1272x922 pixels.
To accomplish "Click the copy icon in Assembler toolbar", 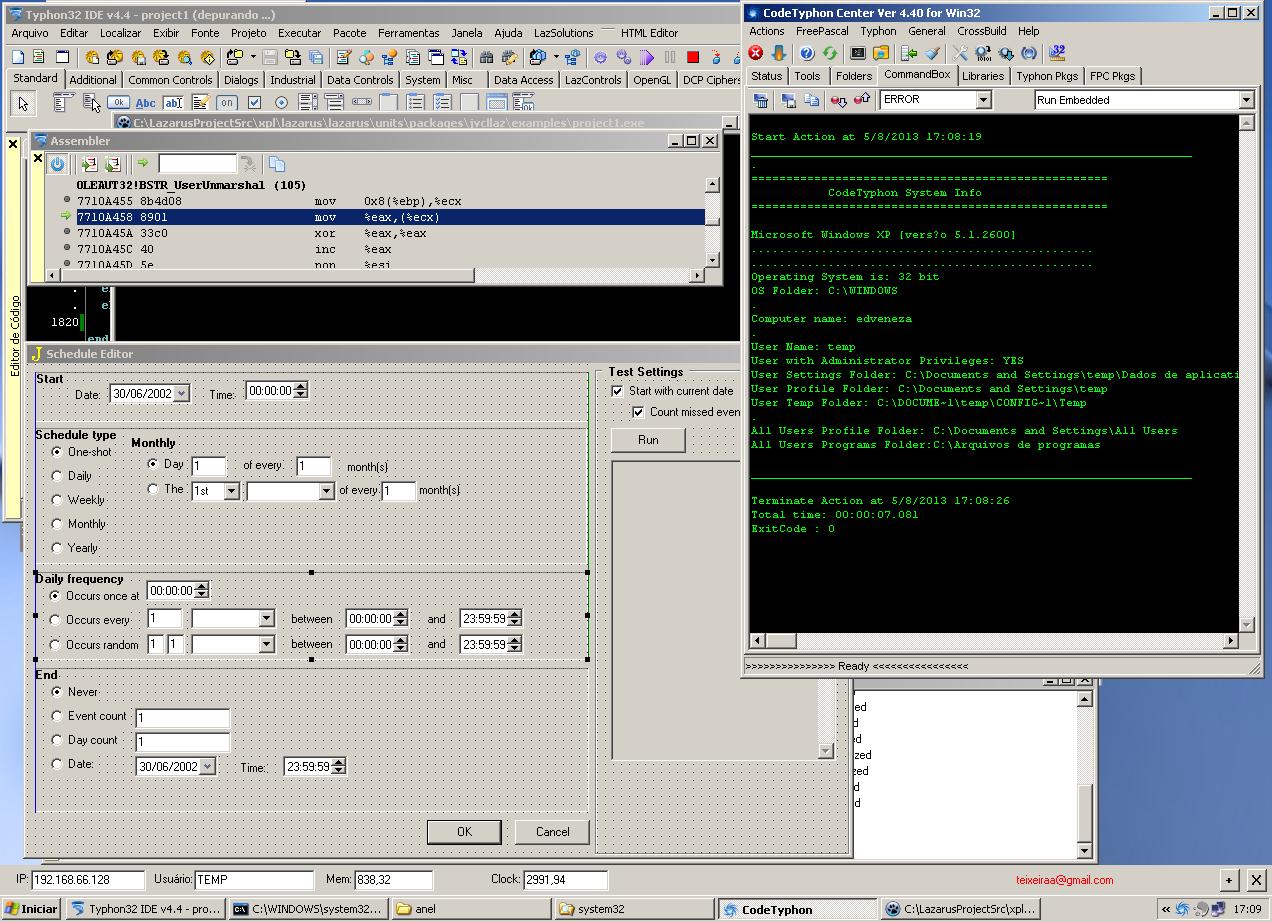I will pyautogui.click(x=277, y=164).
